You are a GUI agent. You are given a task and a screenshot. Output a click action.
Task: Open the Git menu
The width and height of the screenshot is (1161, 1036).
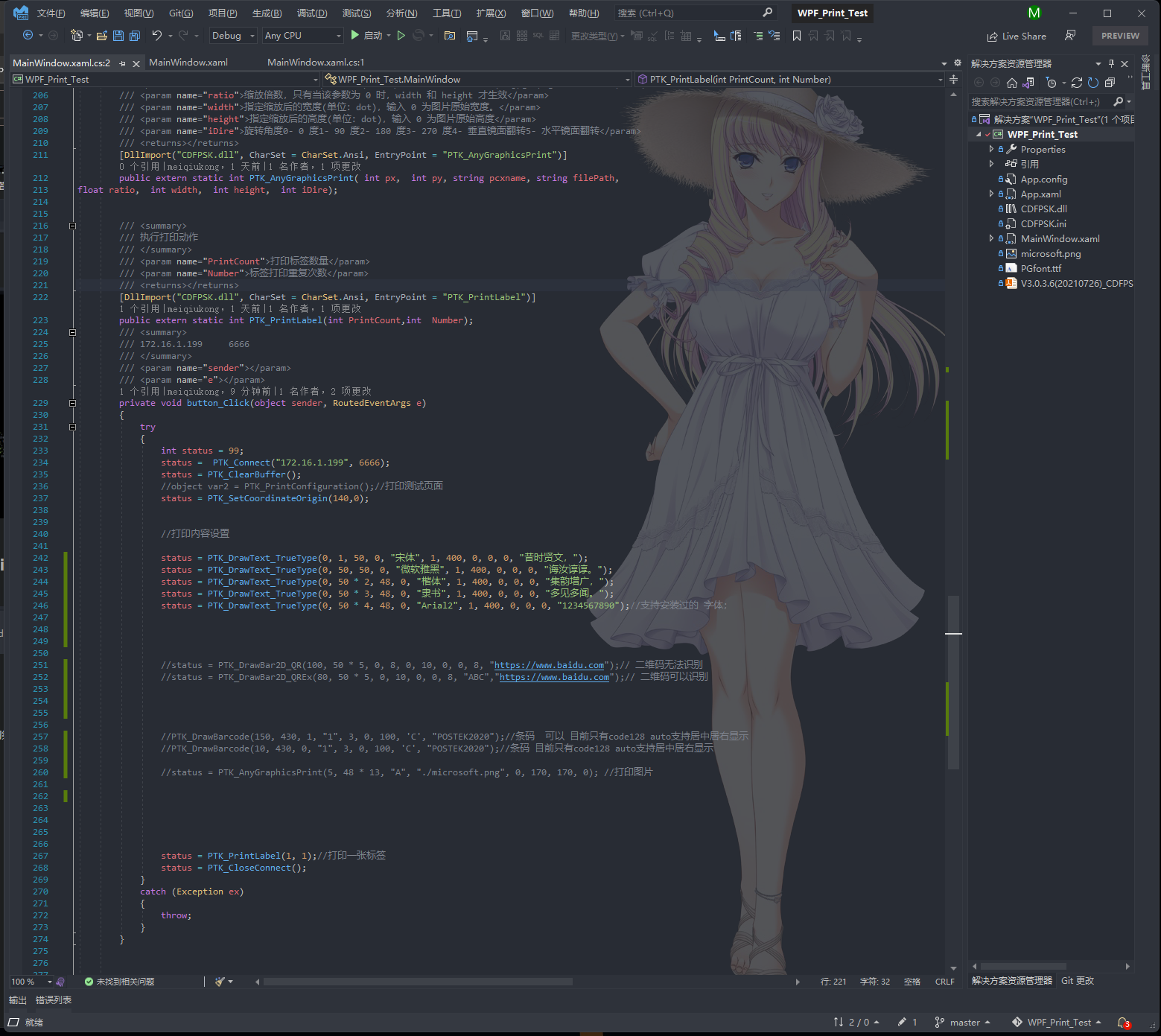(180, 12)
